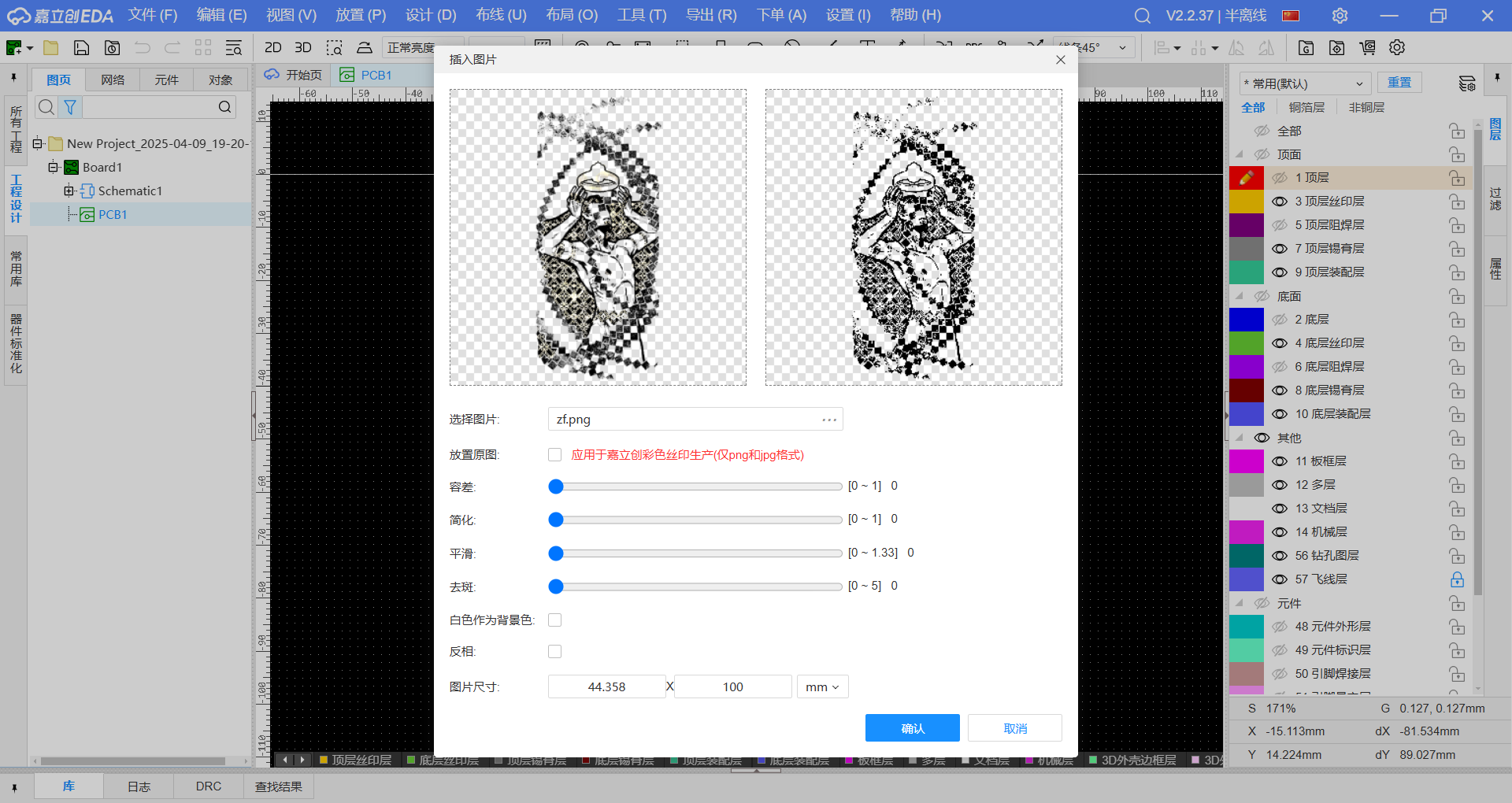Open layer manager settings icon
This screenshot has height=803, width=1512.
1466,83
